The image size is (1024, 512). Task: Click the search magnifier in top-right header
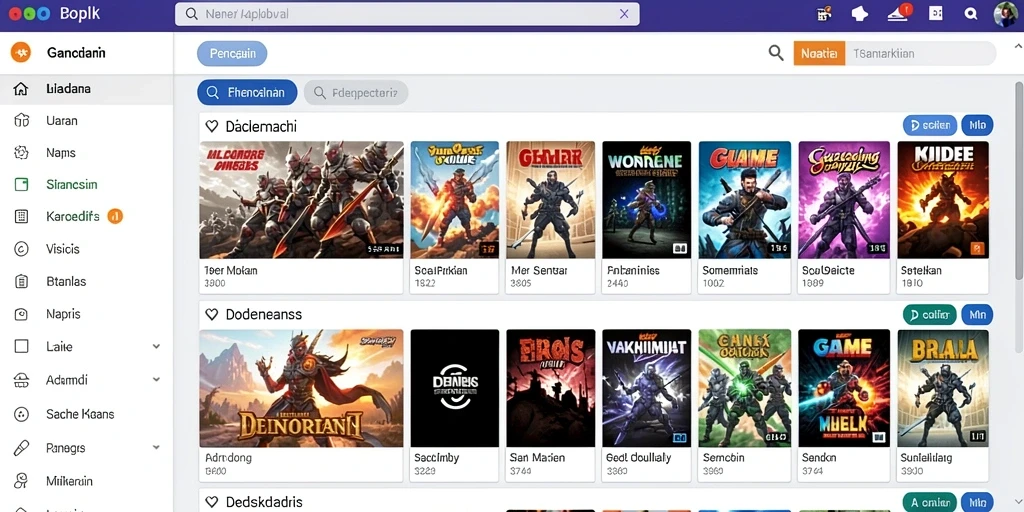970,14
